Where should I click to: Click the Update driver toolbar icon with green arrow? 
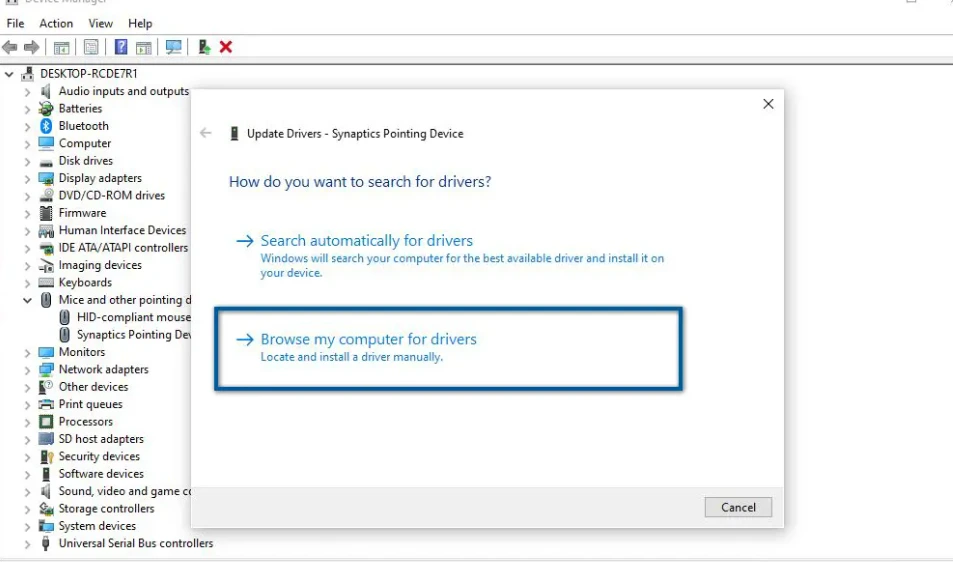[204, 47]
